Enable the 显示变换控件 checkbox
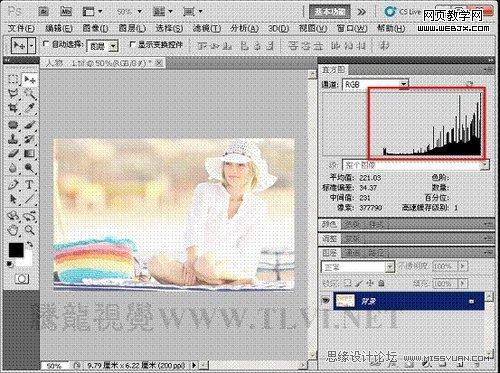Viewport: 500px width, 373px height. click(132, 44)
